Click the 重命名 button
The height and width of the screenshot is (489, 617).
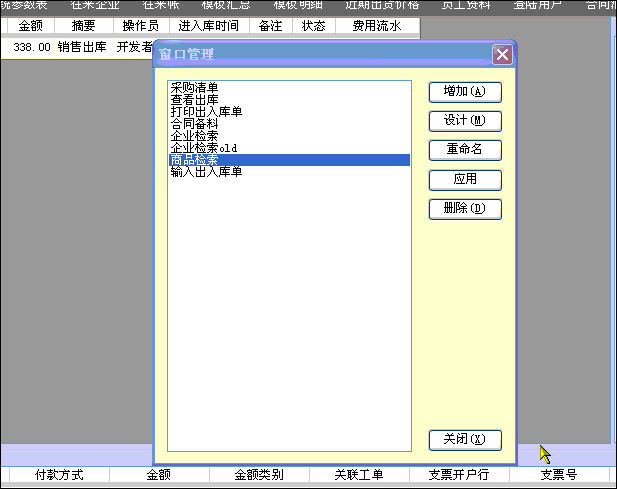tap(464, 150)
